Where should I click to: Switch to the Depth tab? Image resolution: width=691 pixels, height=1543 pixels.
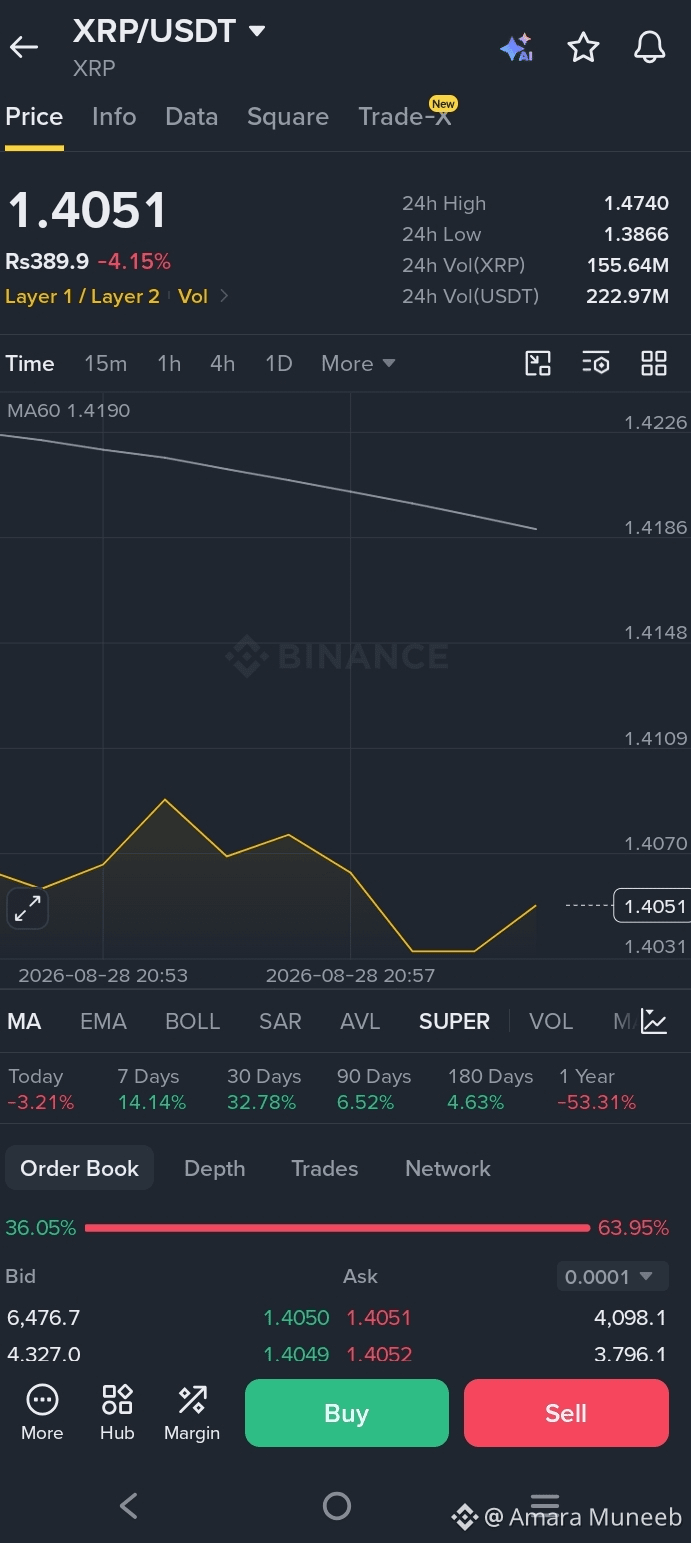tap(214, 1168)
